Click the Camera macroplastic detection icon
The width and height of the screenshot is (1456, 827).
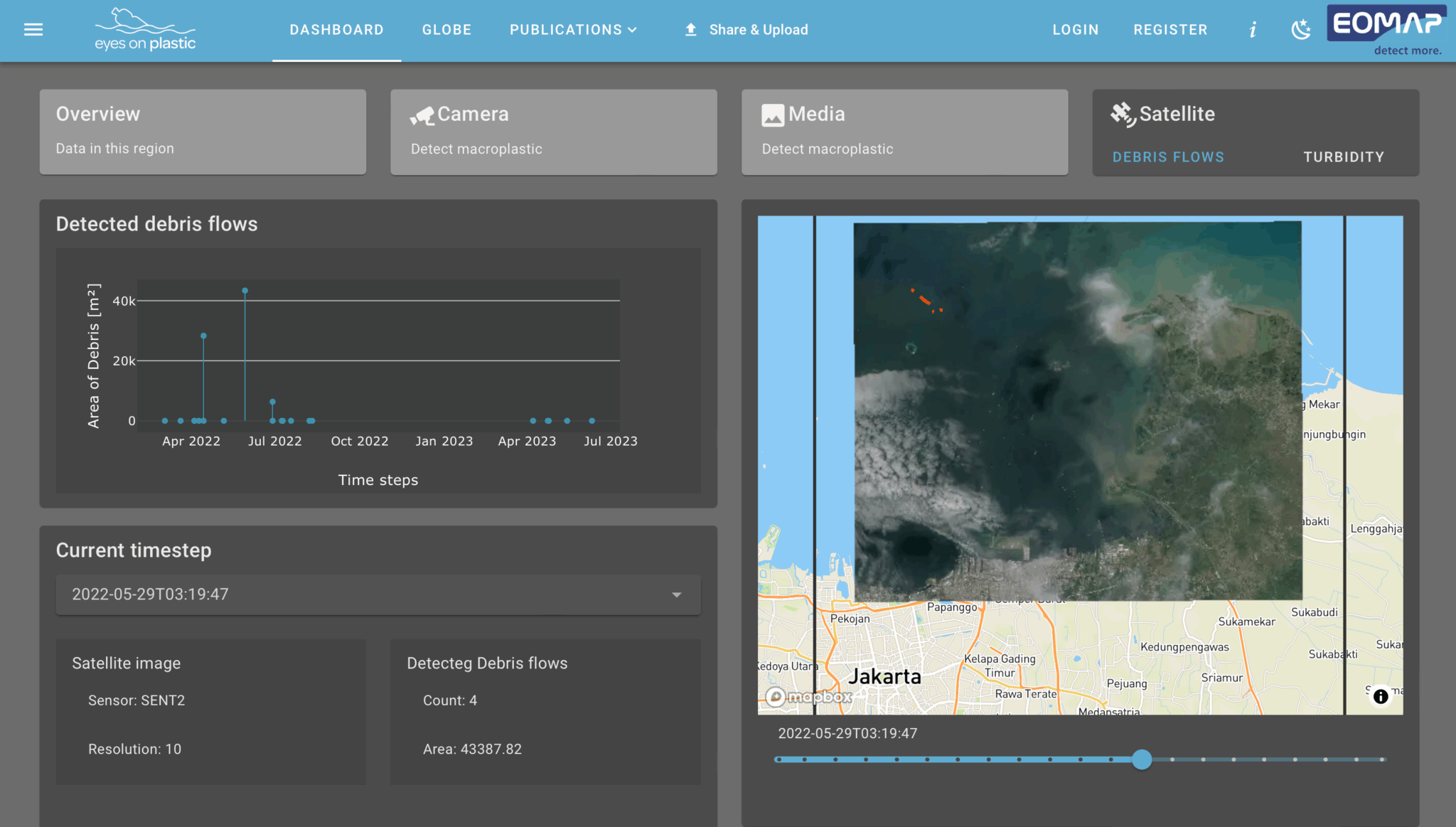[422, 114]
